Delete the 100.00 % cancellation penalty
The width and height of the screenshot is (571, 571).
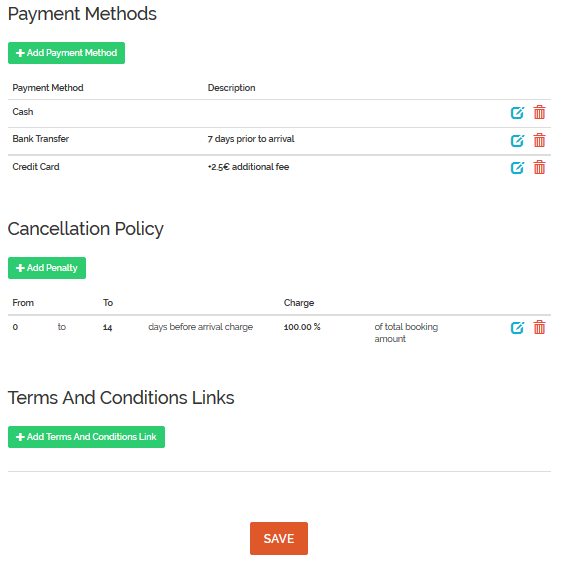539,327
